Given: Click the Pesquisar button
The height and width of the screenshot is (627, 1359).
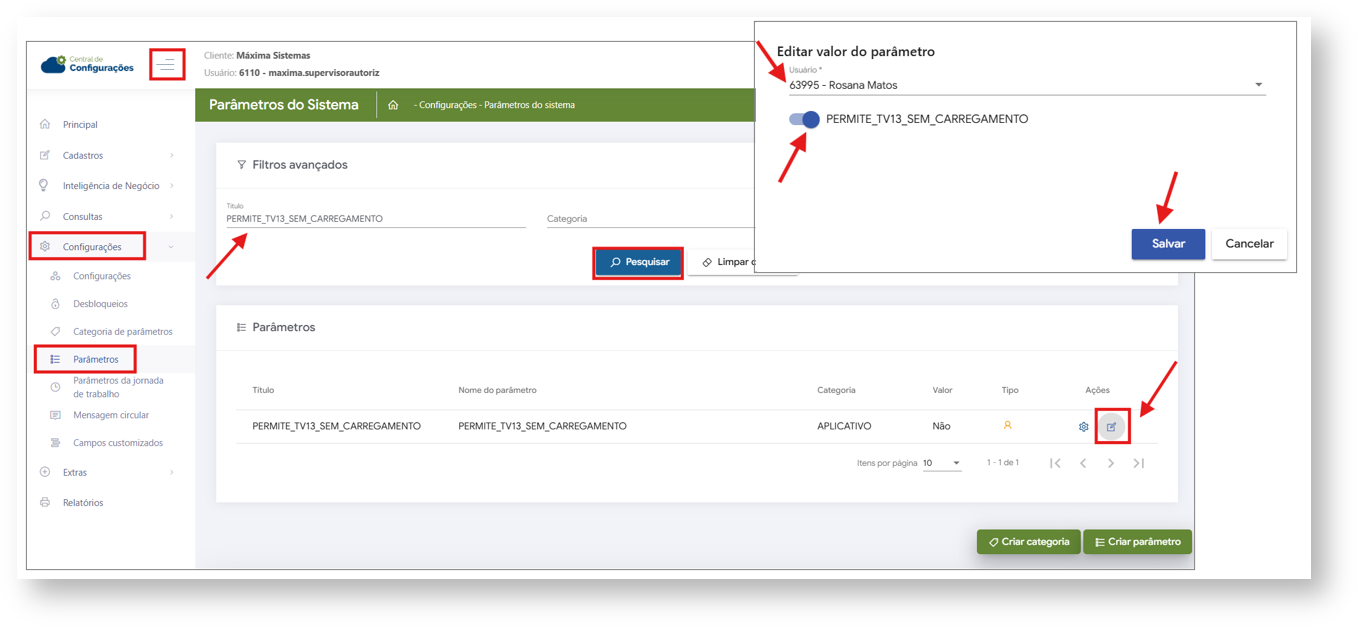Looking at the screenshot, I should tap(639, 262).
